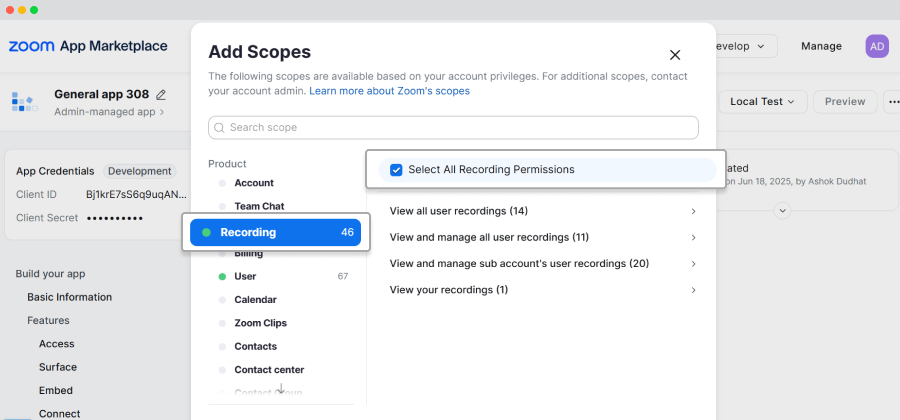Viewport: 900px width, 420px height.
Task: Select the Contact center product category
Action: [269, 370]
